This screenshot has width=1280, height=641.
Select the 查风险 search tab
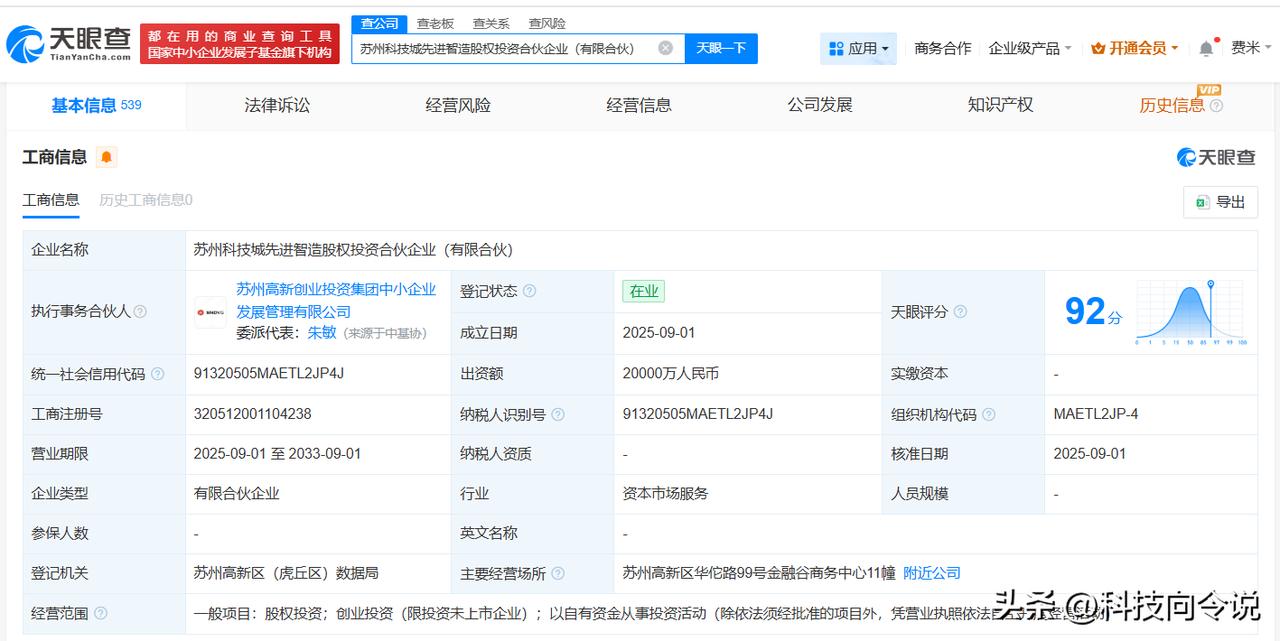coord(547,23)
